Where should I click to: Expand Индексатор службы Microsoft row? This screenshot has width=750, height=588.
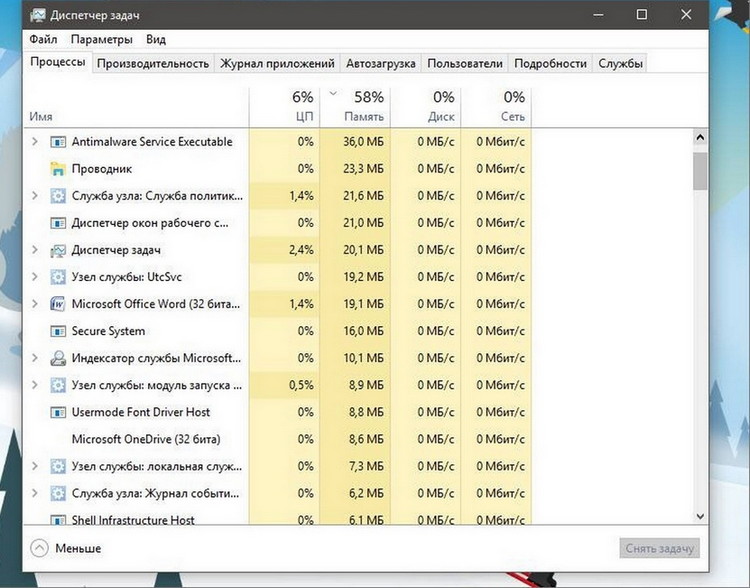tap(34, 358)
